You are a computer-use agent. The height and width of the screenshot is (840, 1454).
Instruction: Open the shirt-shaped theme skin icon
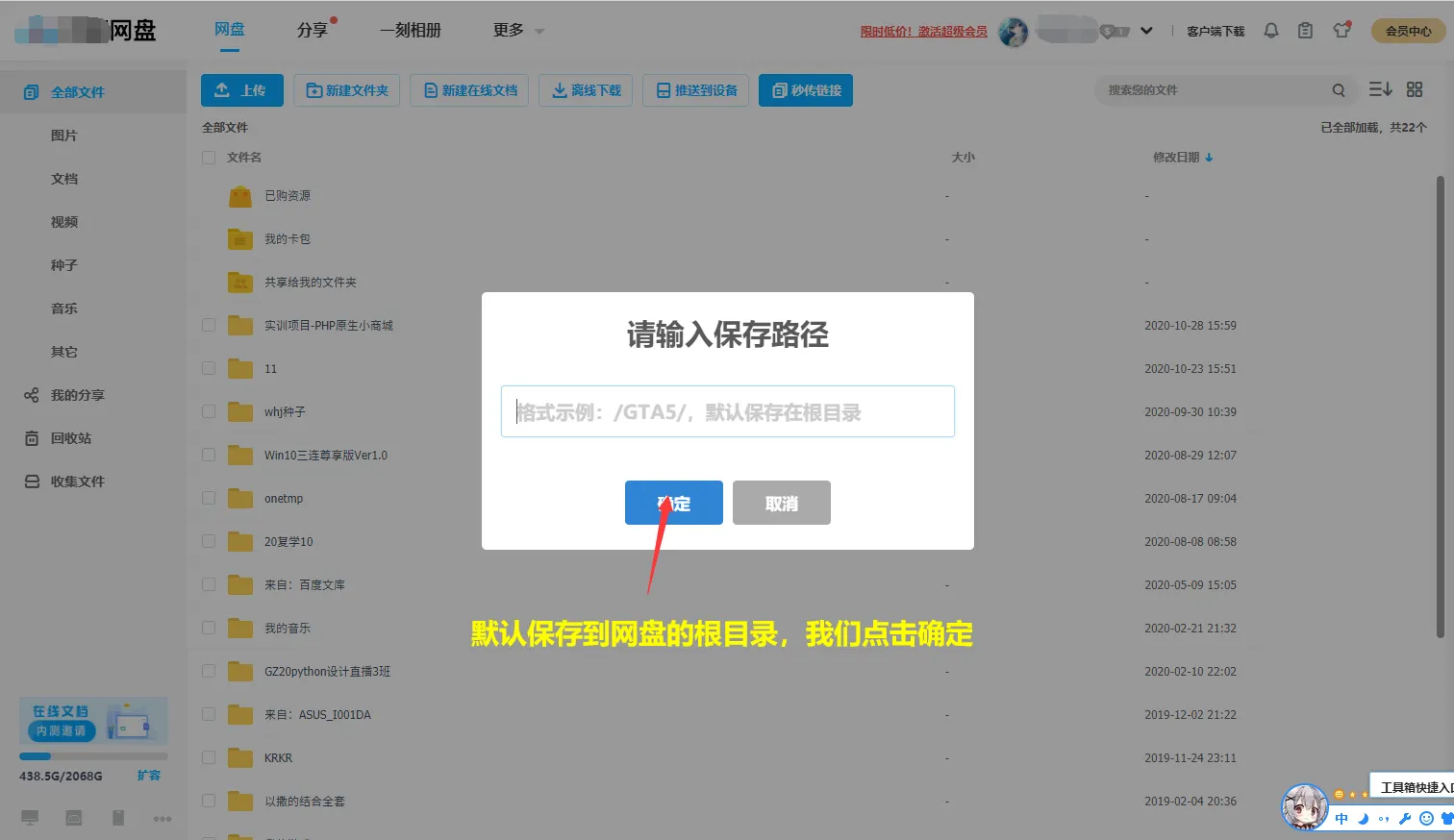click(x=1341, y=30)
